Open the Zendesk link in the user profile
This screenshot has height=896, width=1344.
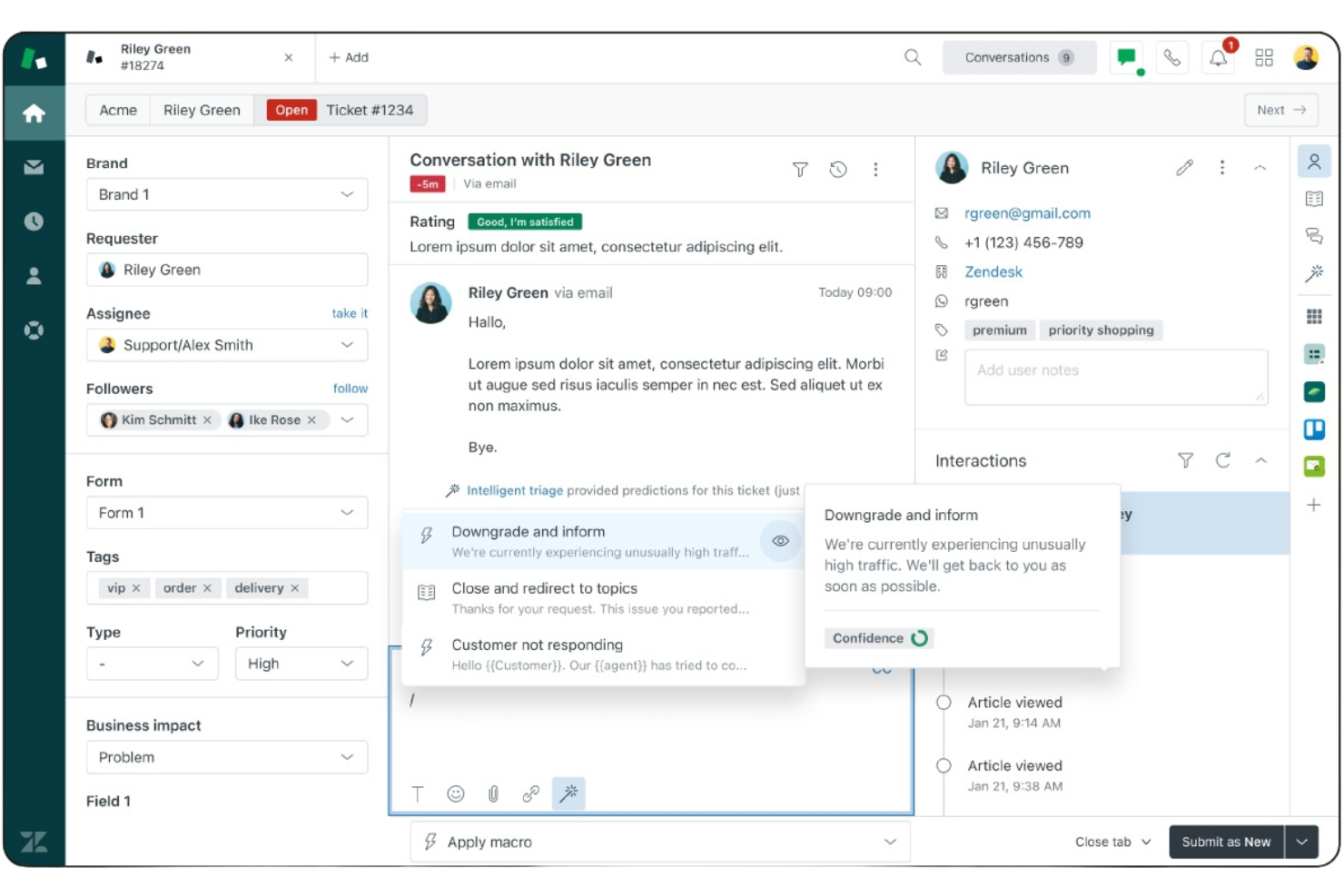point(993,271)
